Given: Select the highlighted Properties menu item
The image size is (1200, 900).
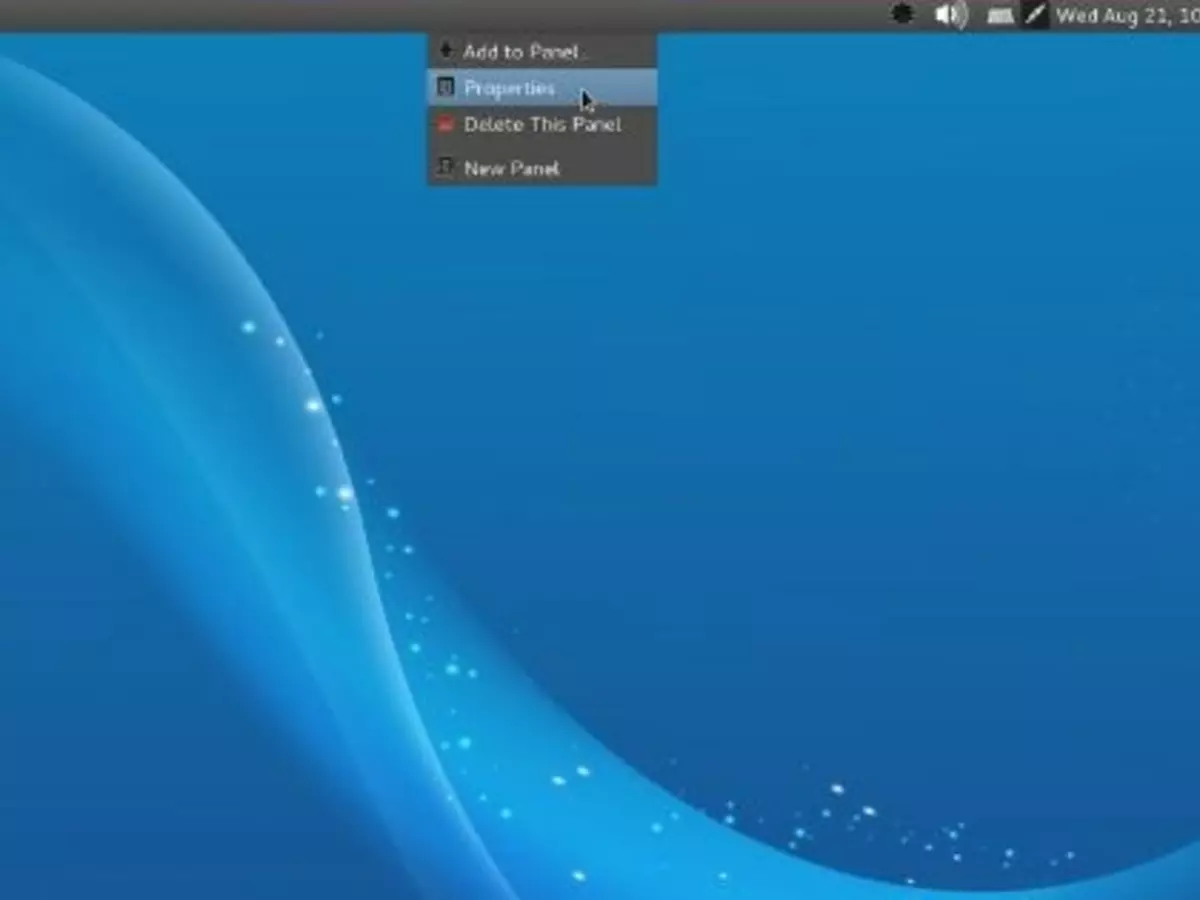Looking at the screenshot, I should [x=509, y=88].
